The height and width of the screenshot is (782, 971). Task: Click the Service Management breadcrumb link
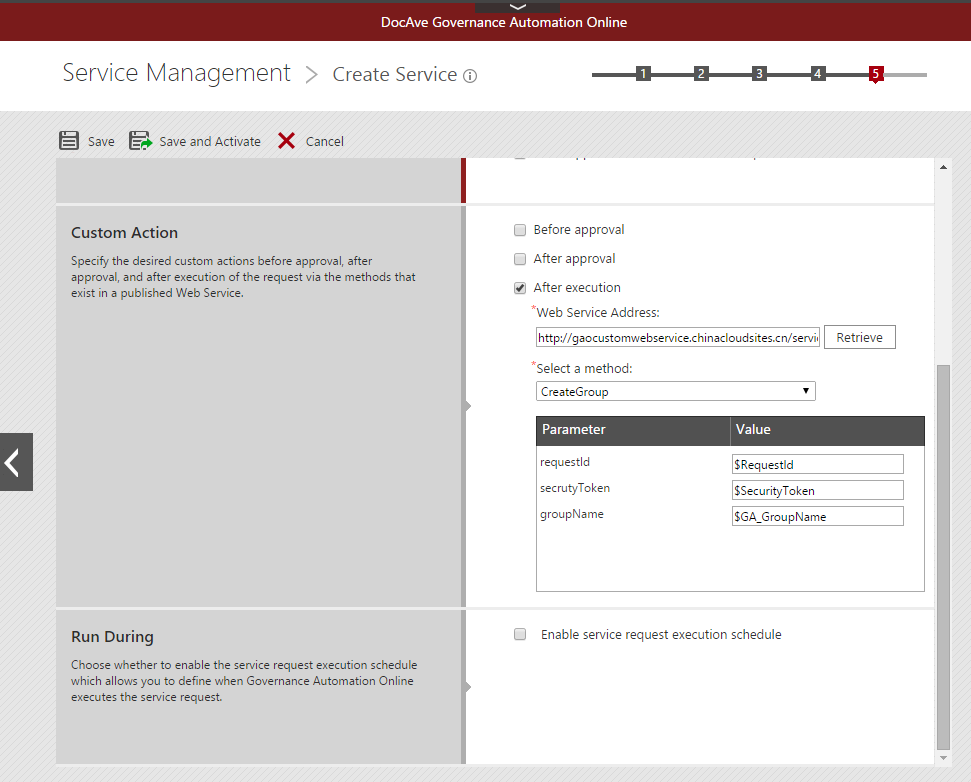pos(176,74)
